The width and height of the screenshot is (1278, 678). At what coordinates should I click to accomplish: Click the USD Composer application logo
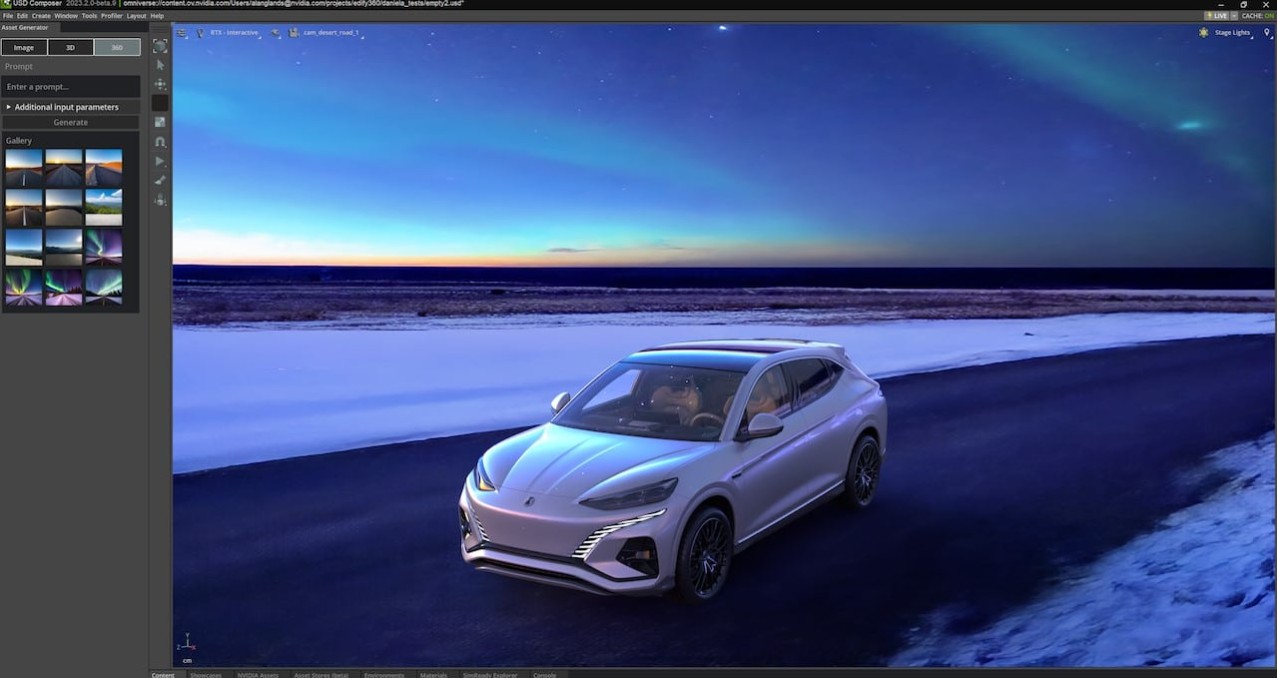[6, 4]
